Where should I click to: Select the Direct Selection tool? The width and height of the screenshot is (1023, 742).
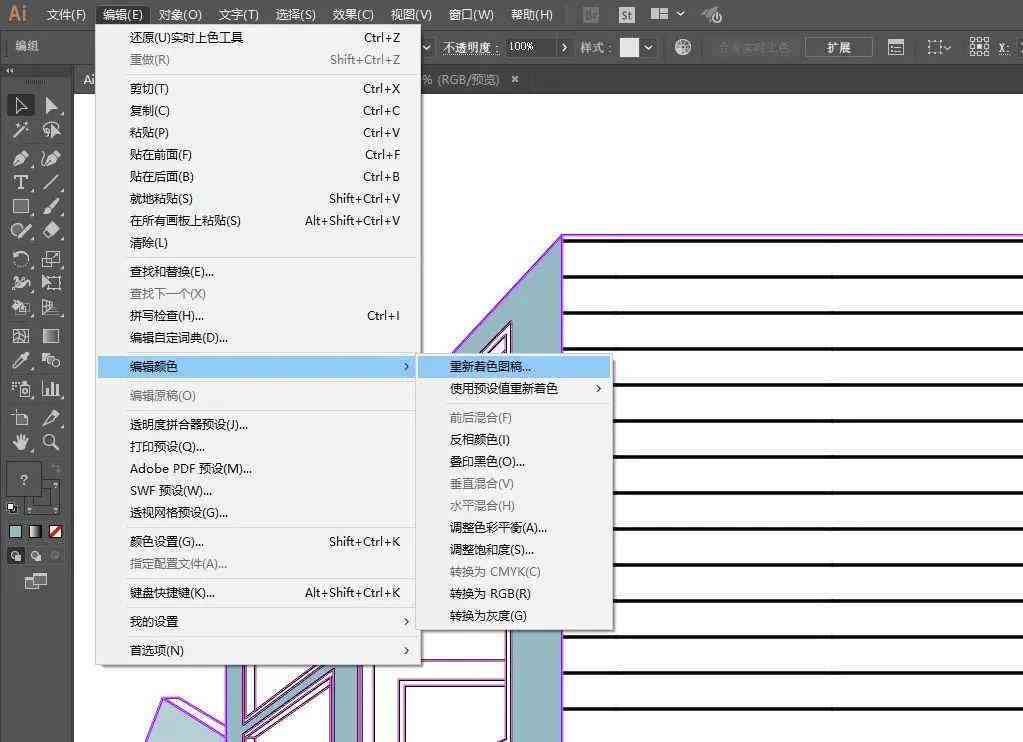[51, 105]
